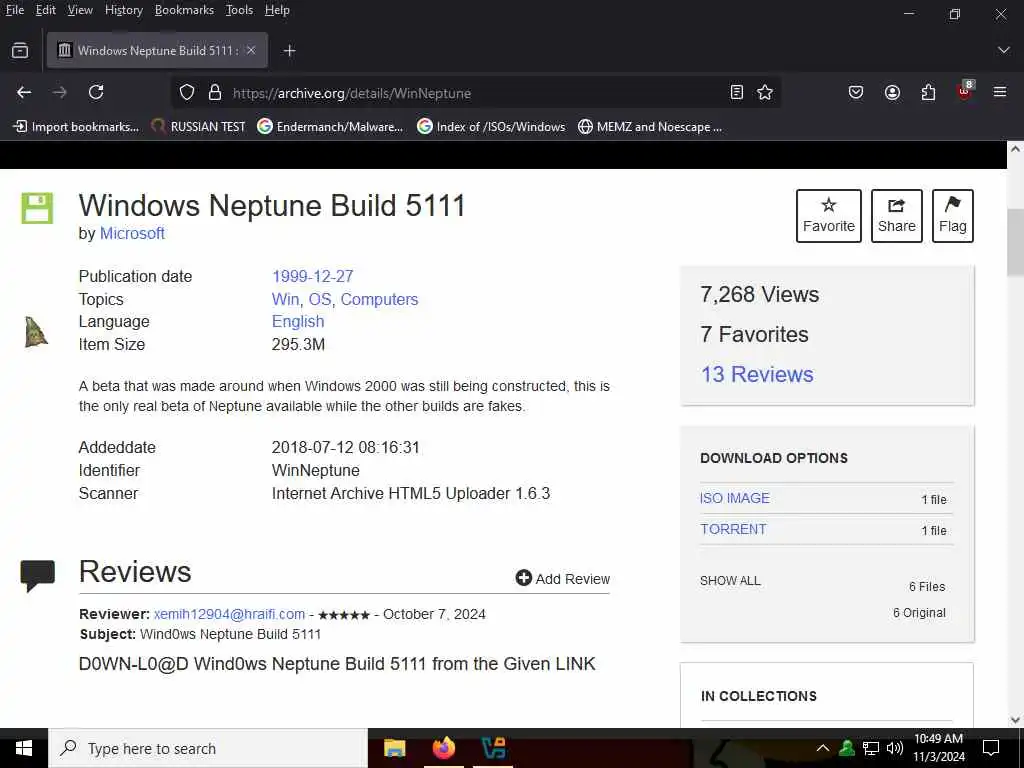Viewport: 1024px width, 768px height.
Task: Open Firefox View icon left of tabs
Action: 20,50
